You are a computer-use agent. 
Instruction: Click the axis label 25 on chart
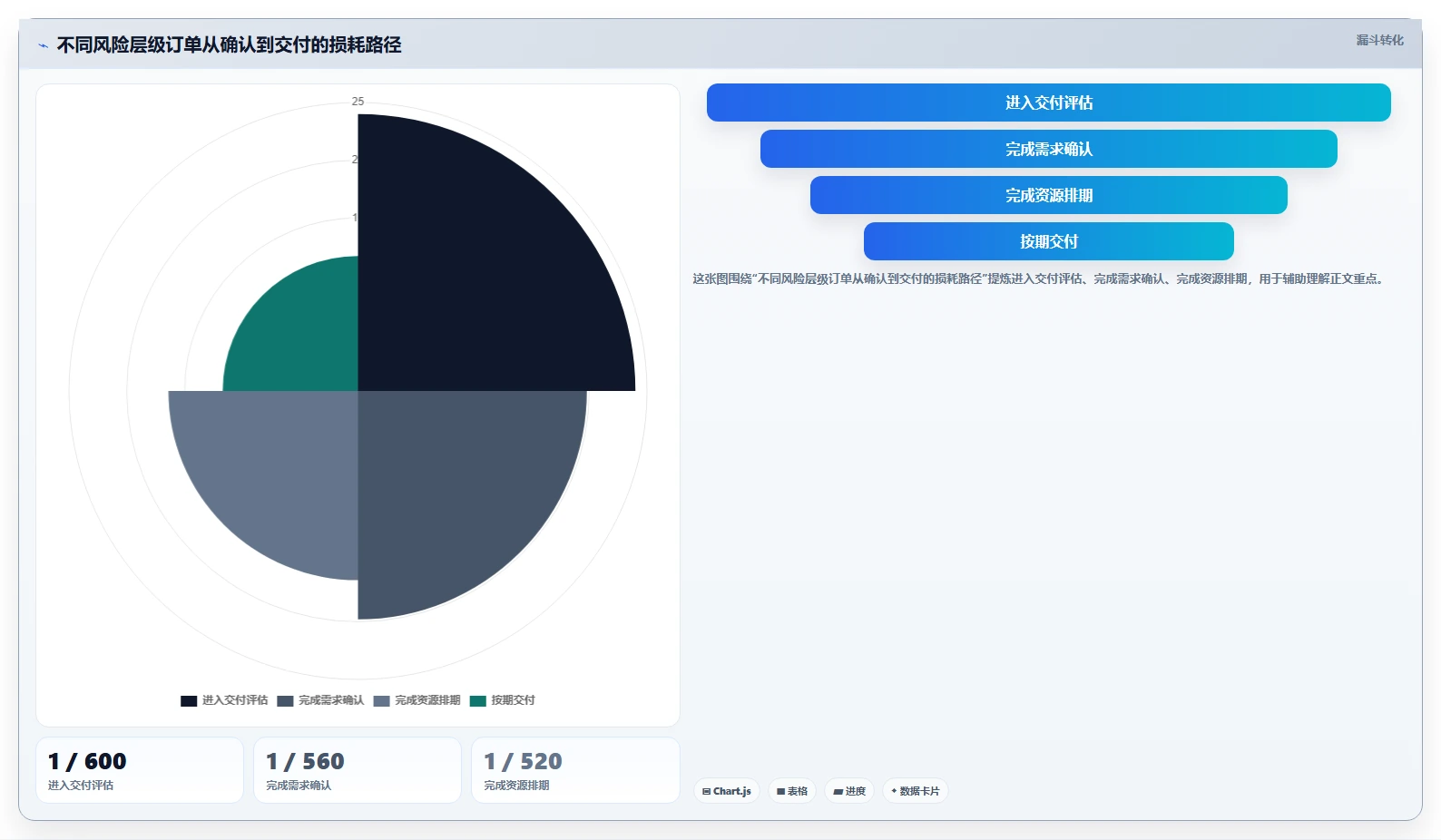click(358, 102)
